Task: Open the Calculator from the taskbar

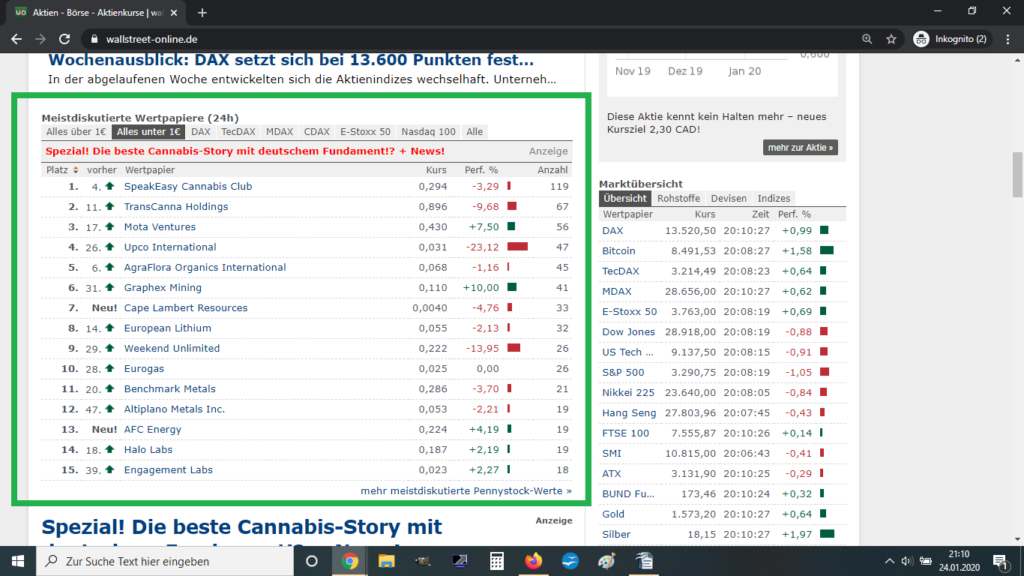Action: point(496,561)
